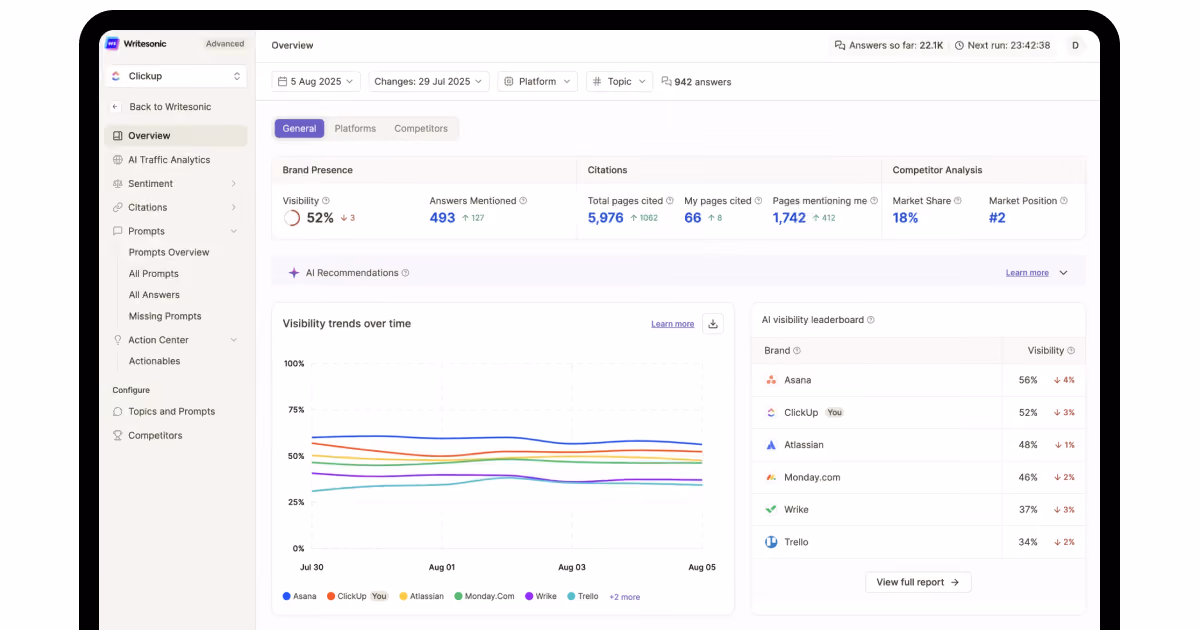Screen dimensions: 1200x630
Task: Go back to Writesonic link
Action: coord(170,107)
